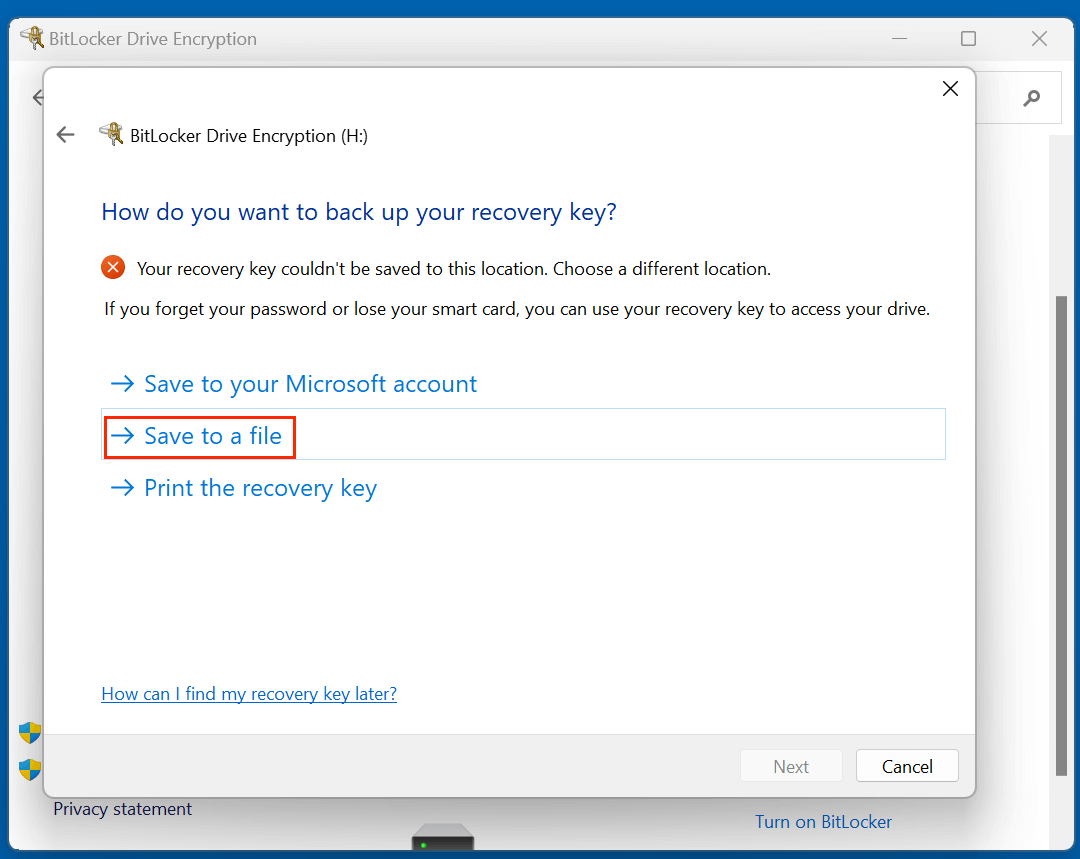The image size is (1080, 859).
Task: Select the 'Print the recovery key' option
Action: pos(260,488)
